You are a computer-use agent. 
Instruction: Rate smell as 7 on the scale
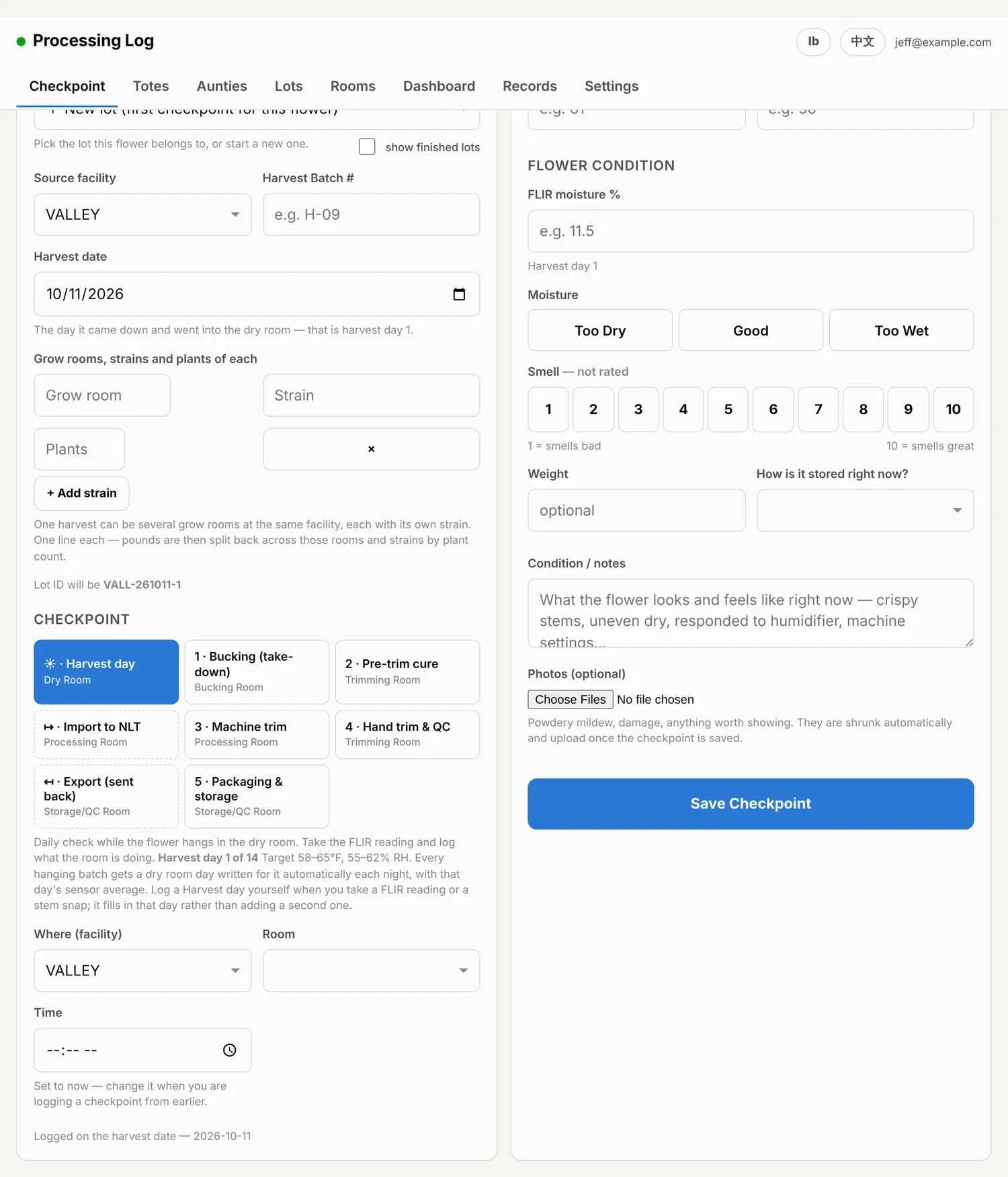(818, 409)
